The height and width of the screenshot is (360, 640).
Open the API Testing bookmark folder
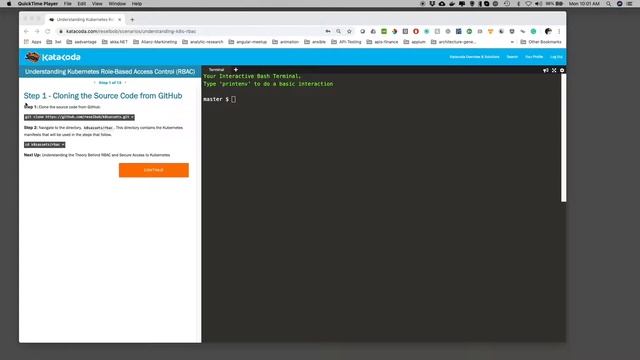tap(346, 42)
